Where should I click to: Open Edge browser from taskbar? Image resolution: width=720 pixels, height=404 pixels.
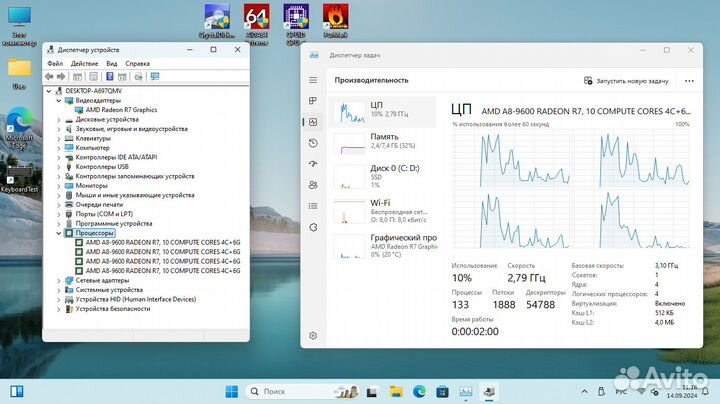(x=419, y=392)
